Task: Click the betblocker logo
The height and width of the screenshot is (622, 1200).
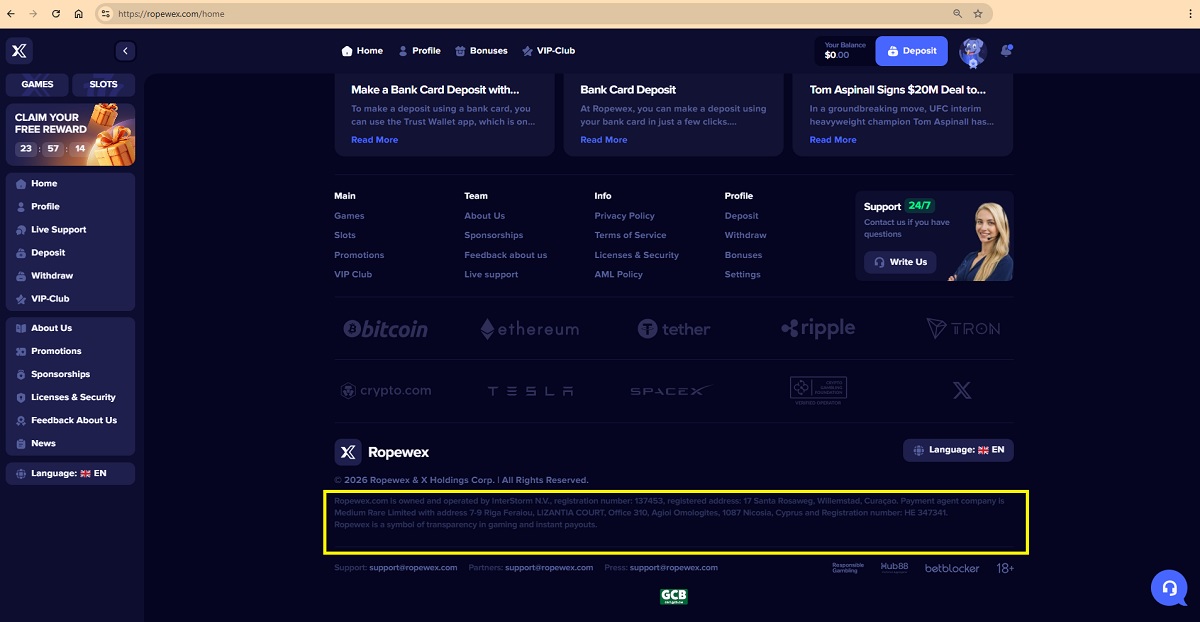Action: 951,568
